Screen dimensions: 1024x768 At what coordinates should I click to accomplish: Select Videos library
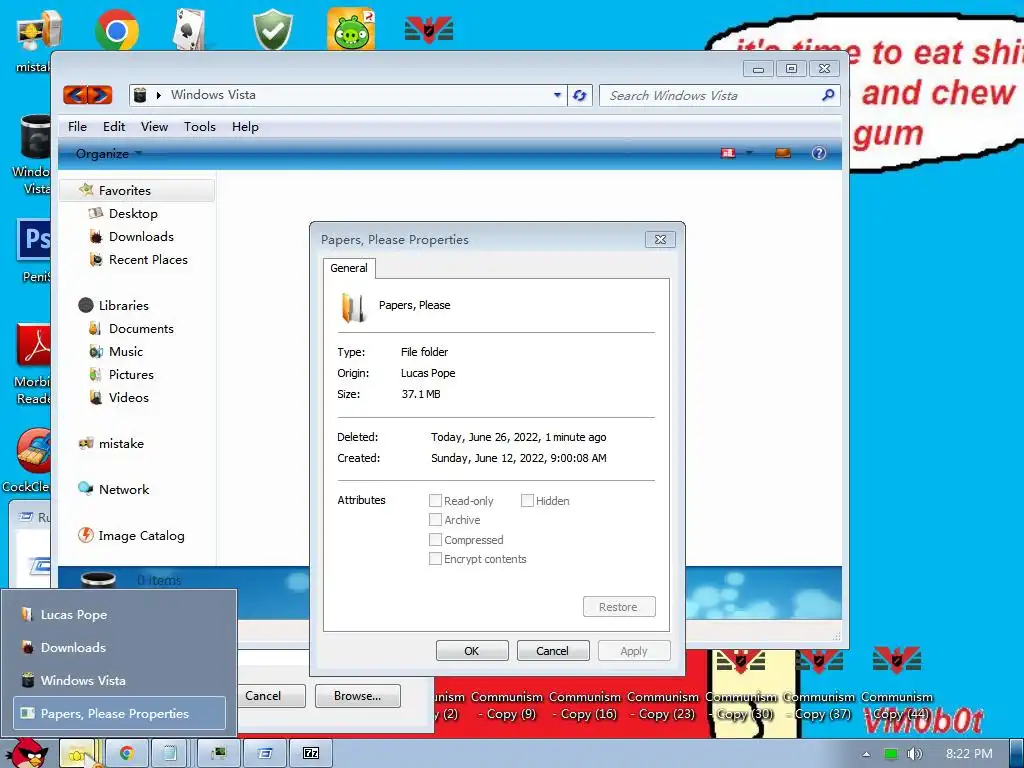(129, 397)
